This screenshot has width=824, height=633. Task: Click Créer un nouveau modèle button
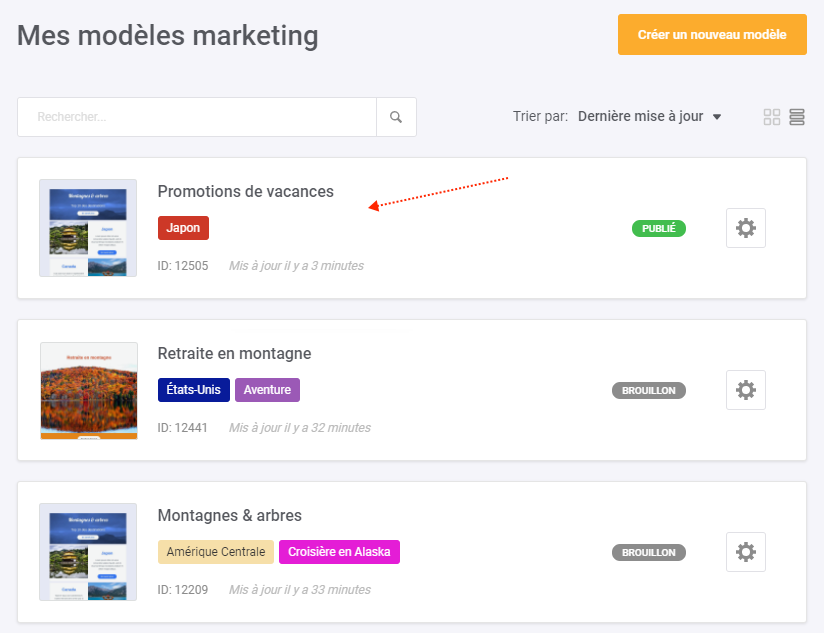click(x=712, y=35)
